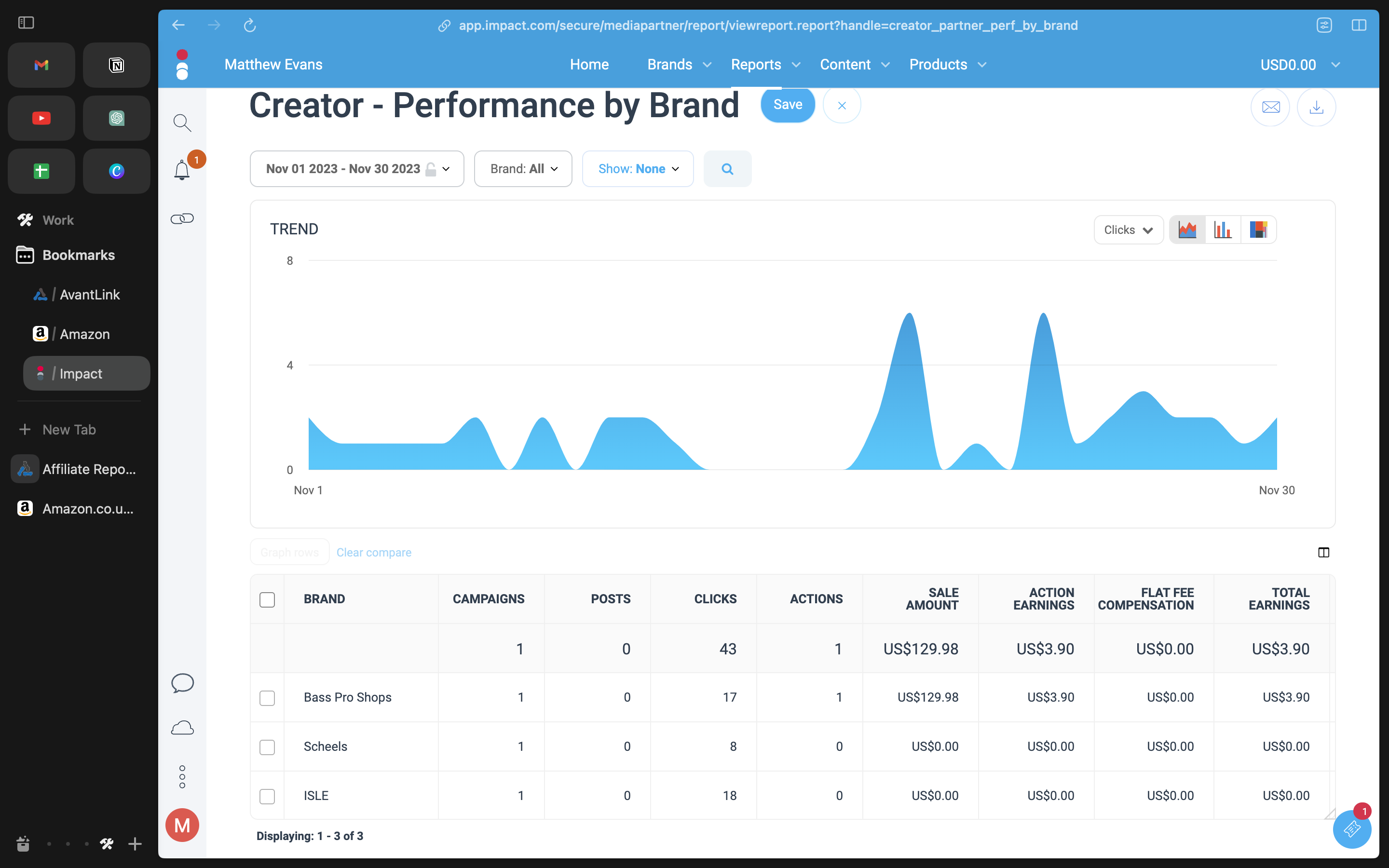Open the Impact search magnifier
Screen dimensions: 1389x868
182,122
